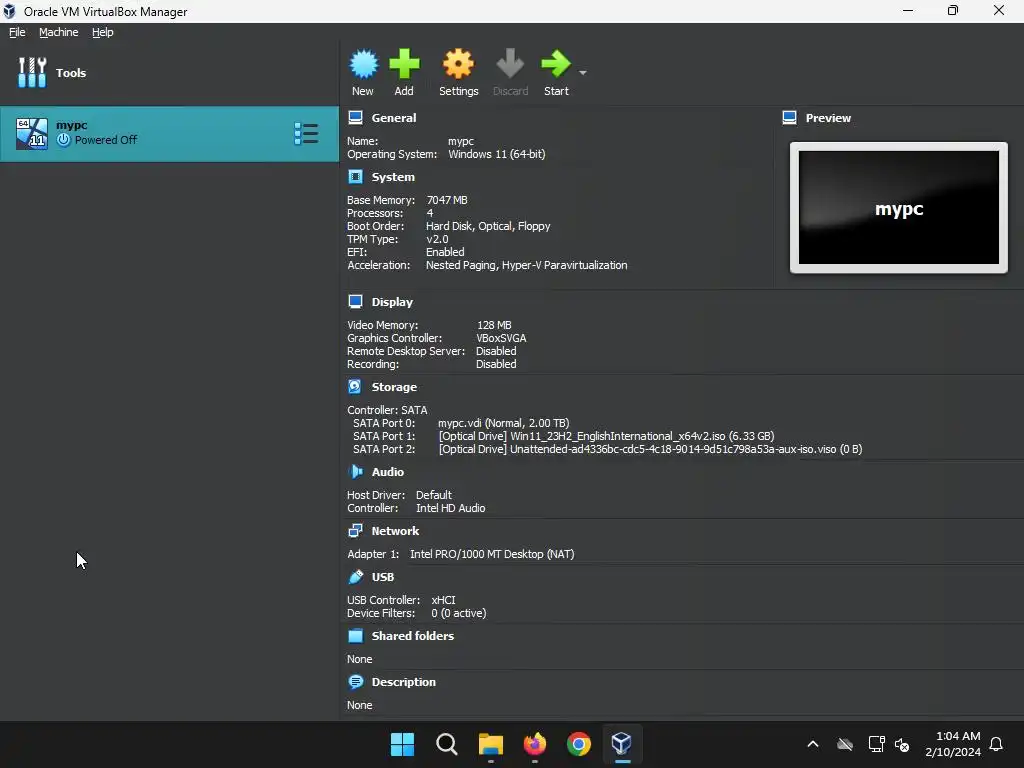This screenshot has width=1024, height=768.
Task: Click the Network section icon
Action: point(355,531)
